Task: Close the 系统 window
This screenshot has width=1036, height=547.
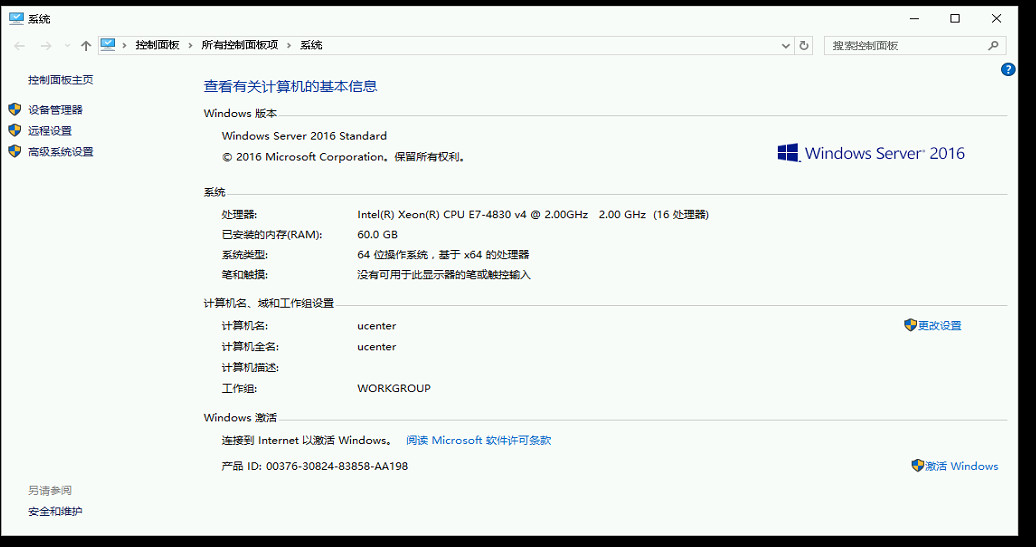Action: point(996,18)
